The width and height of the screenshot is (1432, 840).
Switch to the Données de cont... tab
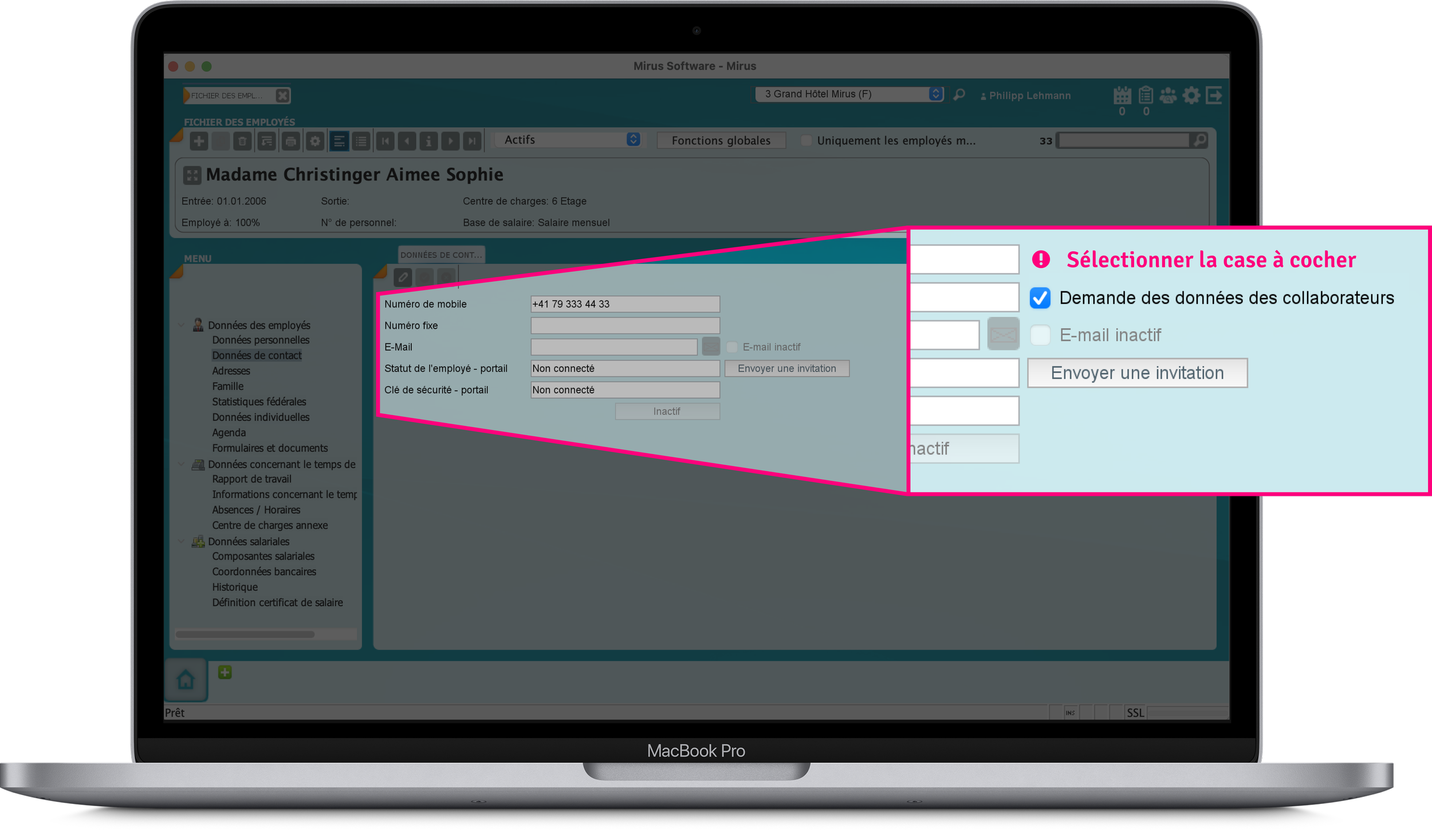[441, 255]
